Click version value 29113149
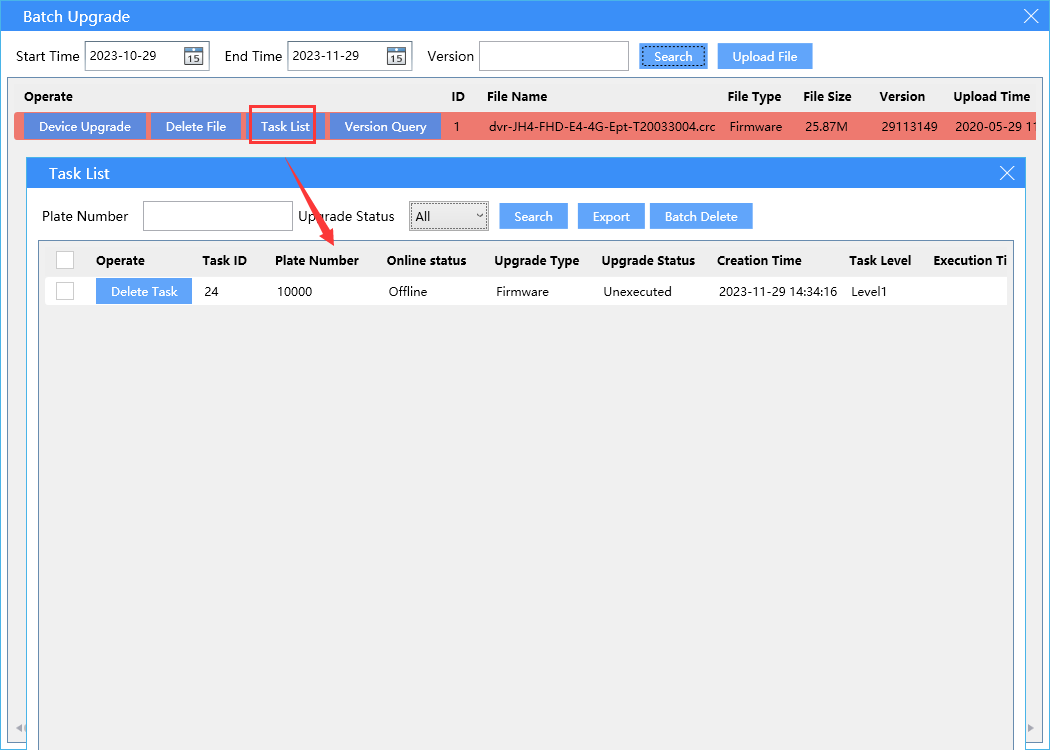This screenshot has height=750, width=1050. click(909, 127)
